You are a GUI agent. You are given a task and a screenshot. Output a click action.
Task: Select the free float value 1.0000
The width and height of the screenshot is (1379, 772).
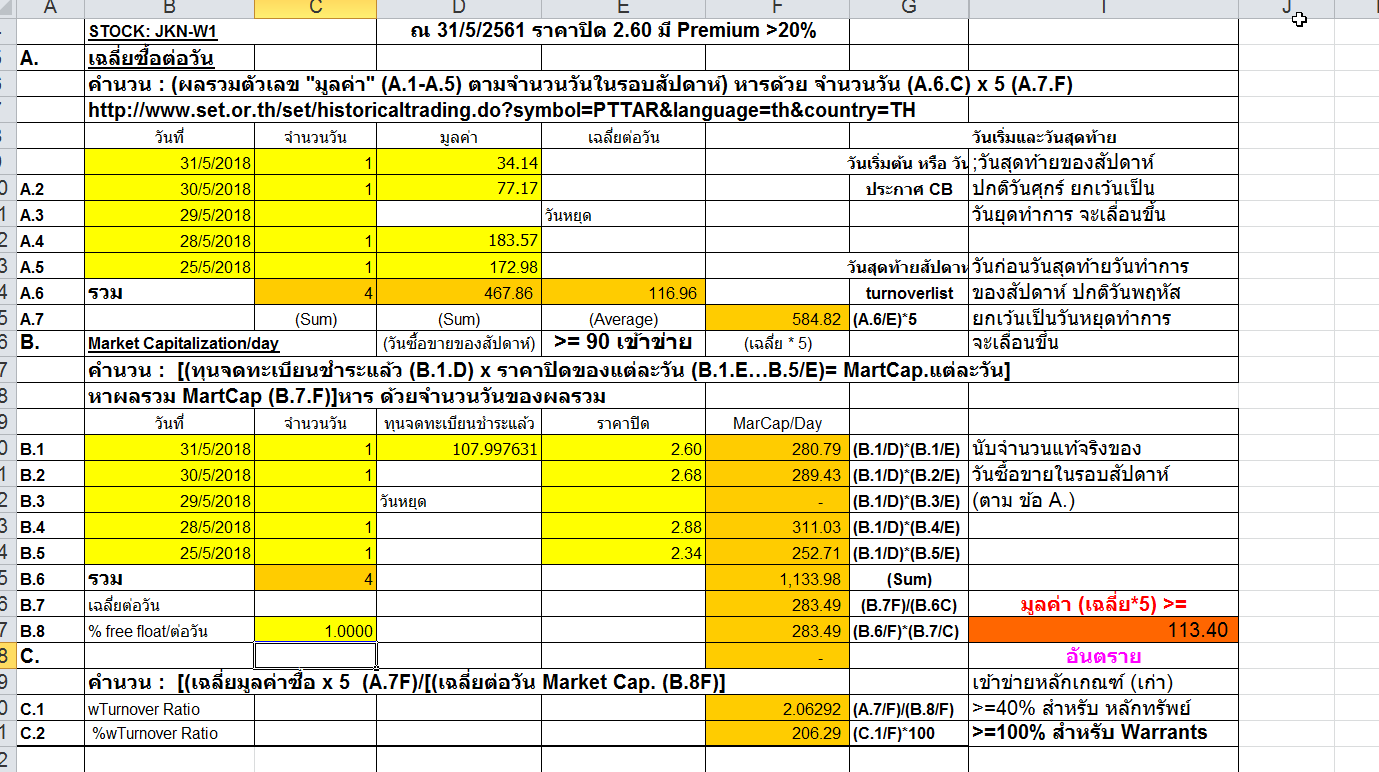[316, 631]
